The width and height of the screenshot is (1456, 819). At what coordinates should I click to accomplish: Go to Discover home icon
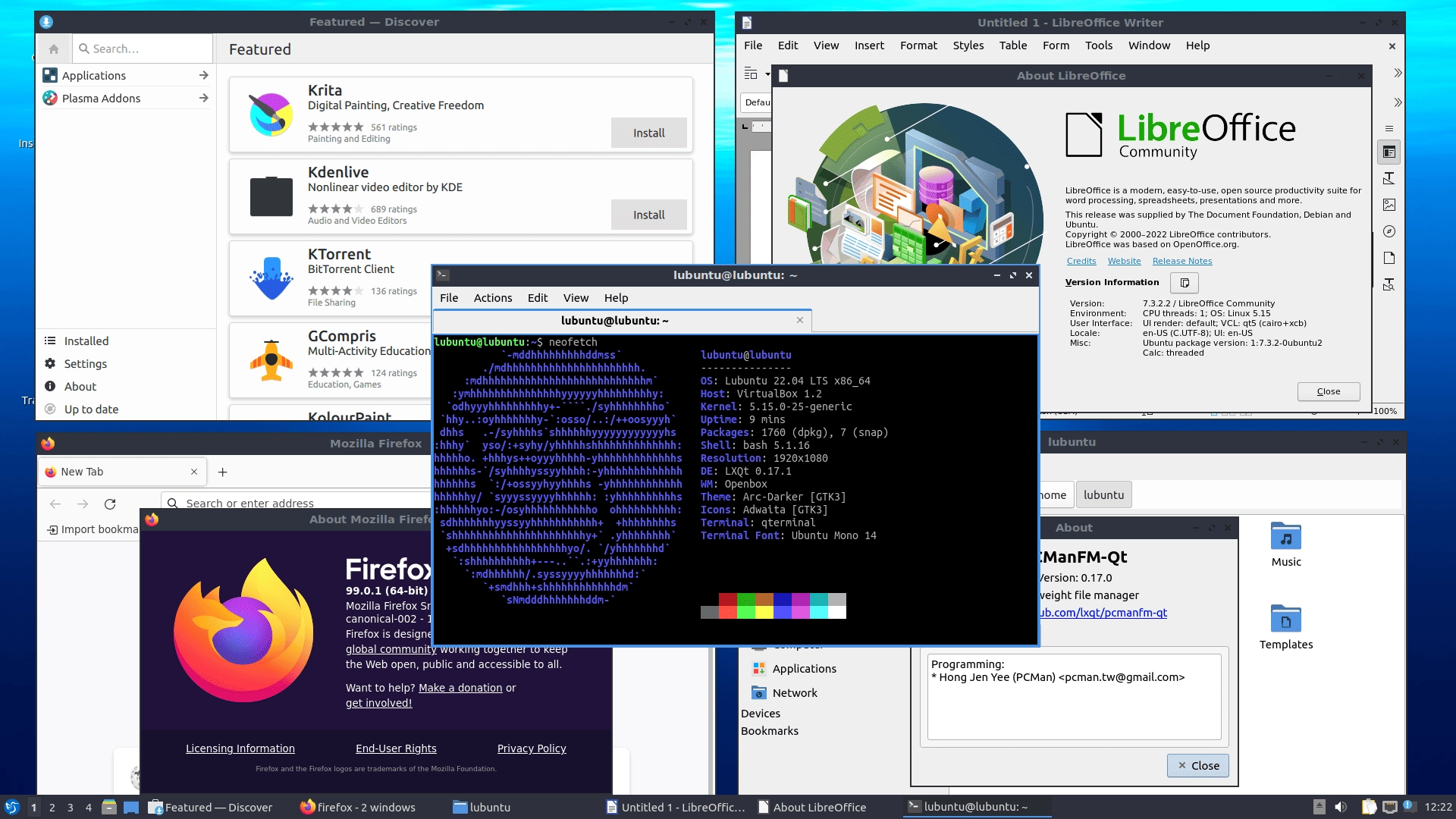coord(53,49)
